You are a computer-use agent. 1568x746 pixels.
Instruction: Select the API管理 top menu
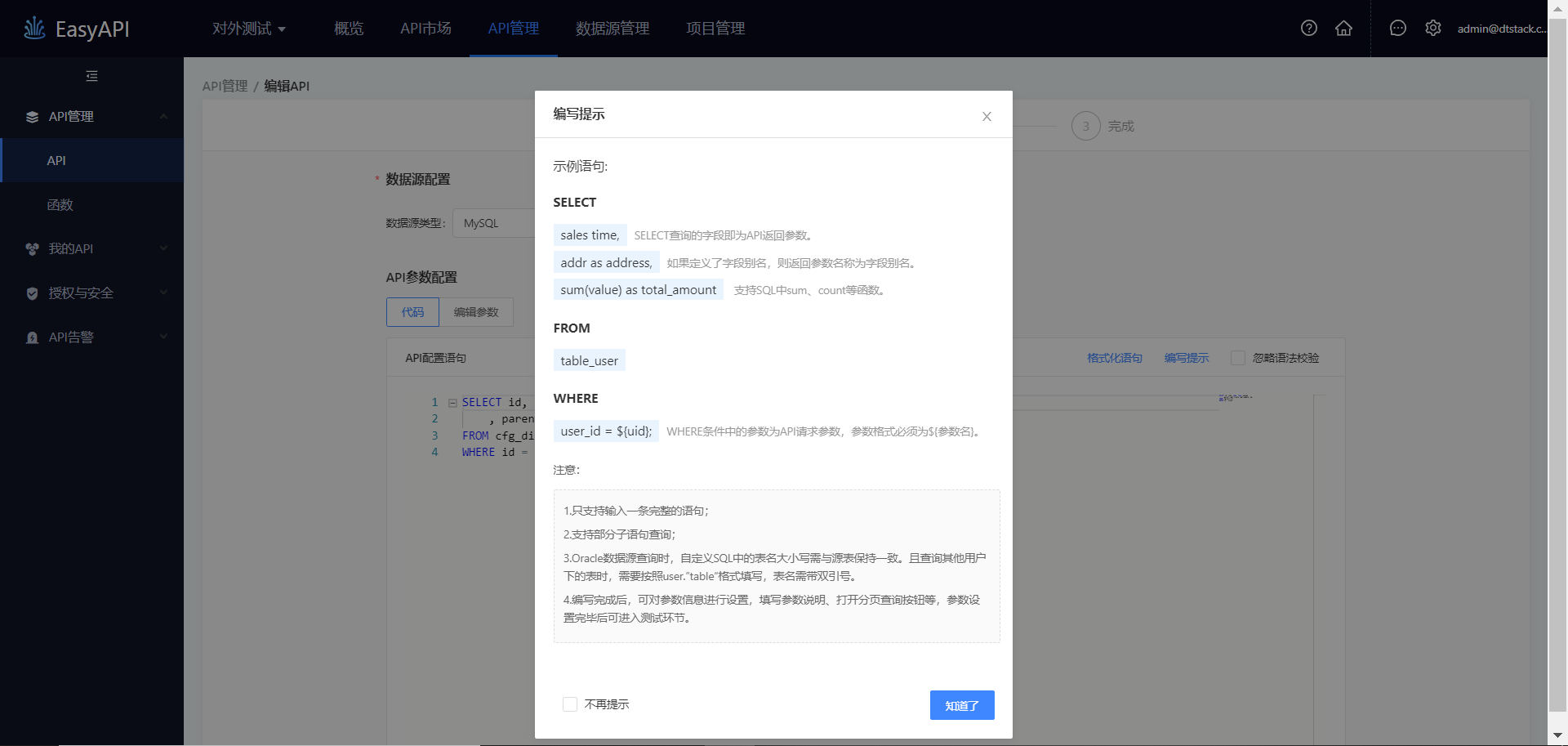[x=514, y=29]
